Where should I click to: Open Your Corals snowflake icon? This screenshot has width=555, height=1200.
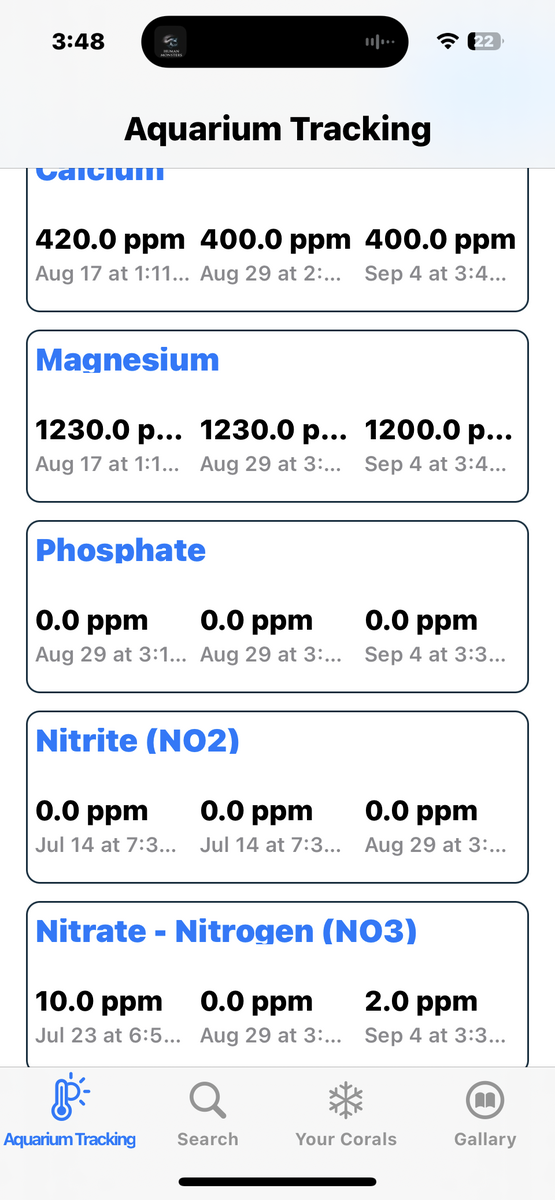[346, 1101]
